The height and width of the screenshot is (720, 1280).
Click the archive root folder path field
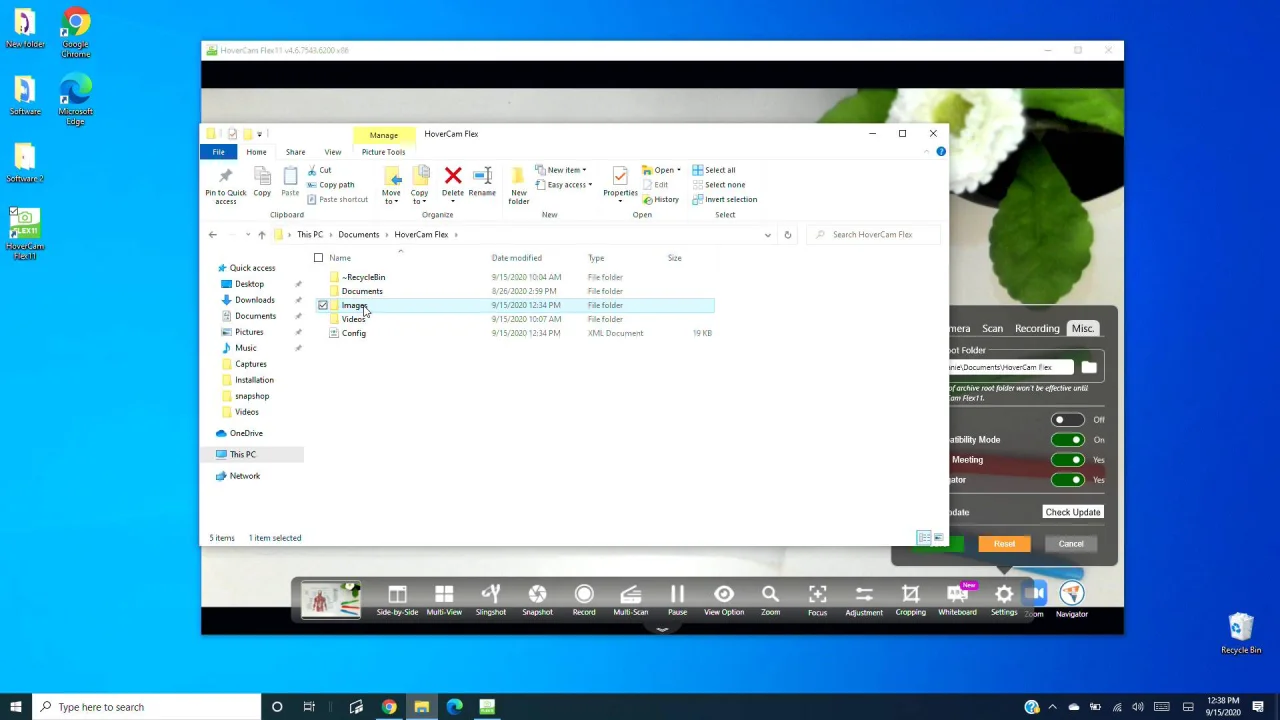(x=1010, y=367)
